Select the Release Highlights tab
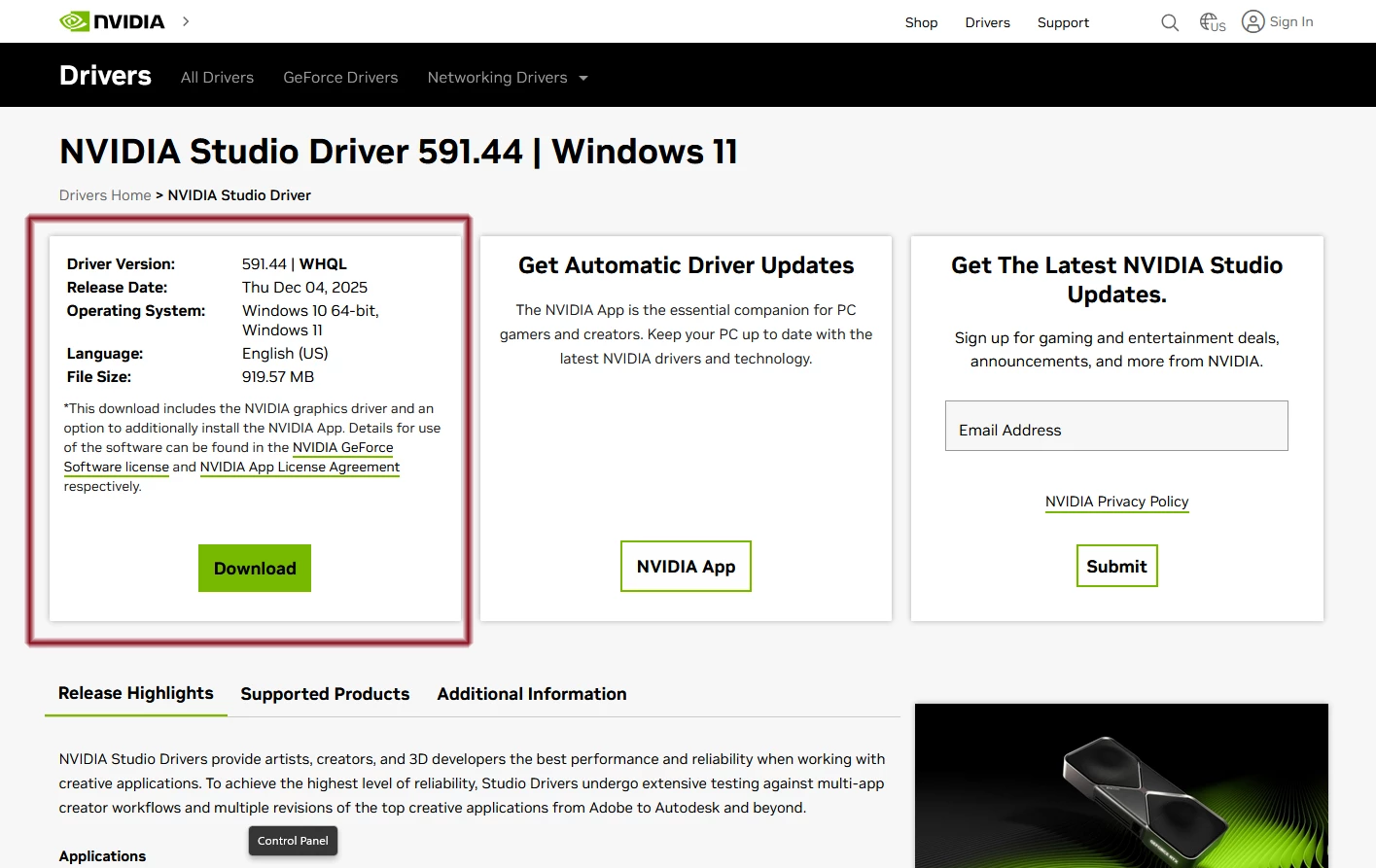This screenshot has height=868, width=1376. 136,693
